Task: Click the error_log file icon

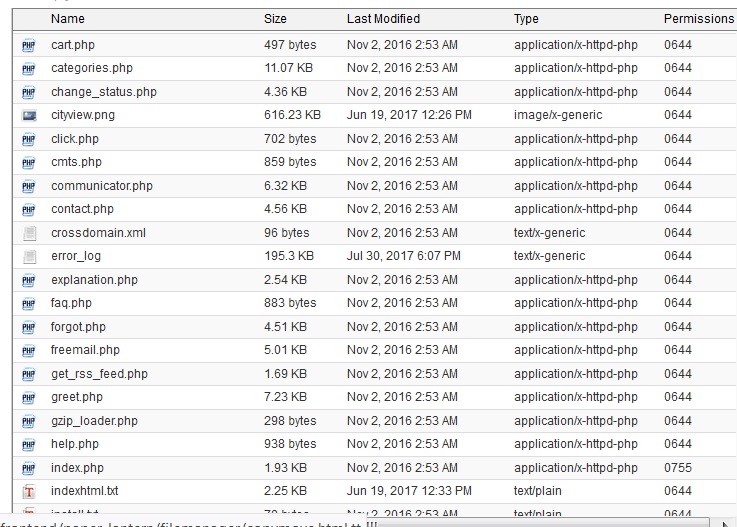Action: pos(28,257)
